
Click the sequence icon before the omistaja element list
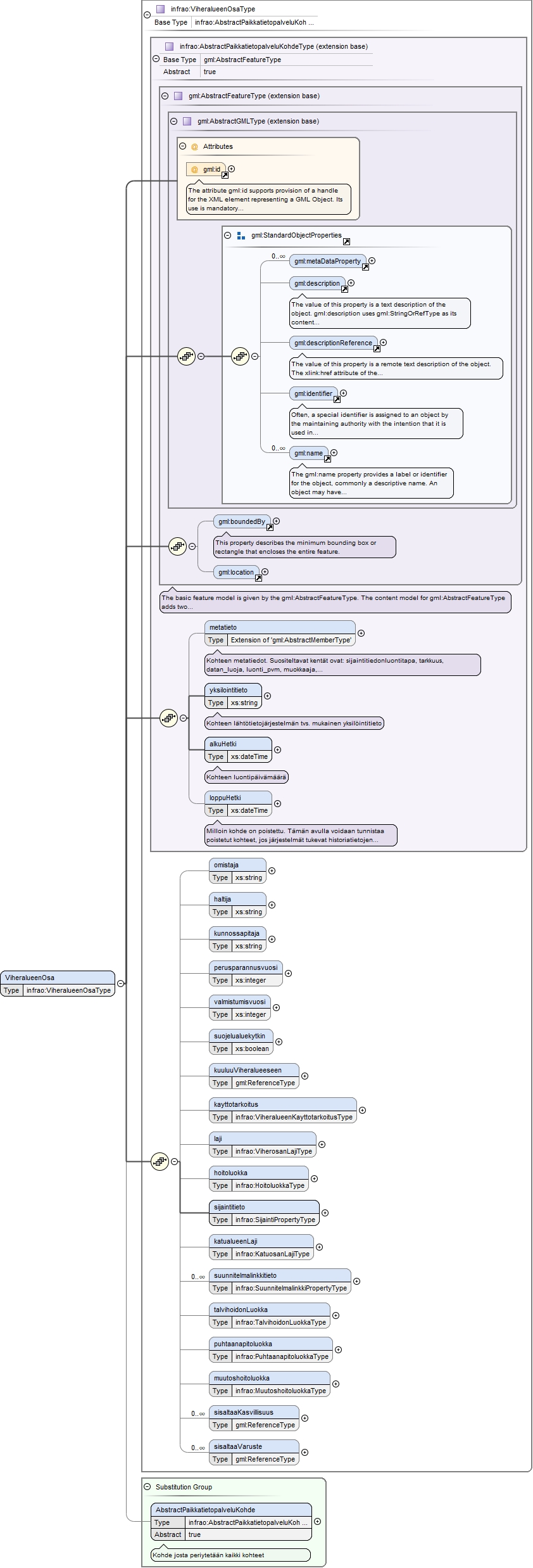[160, 1161]
